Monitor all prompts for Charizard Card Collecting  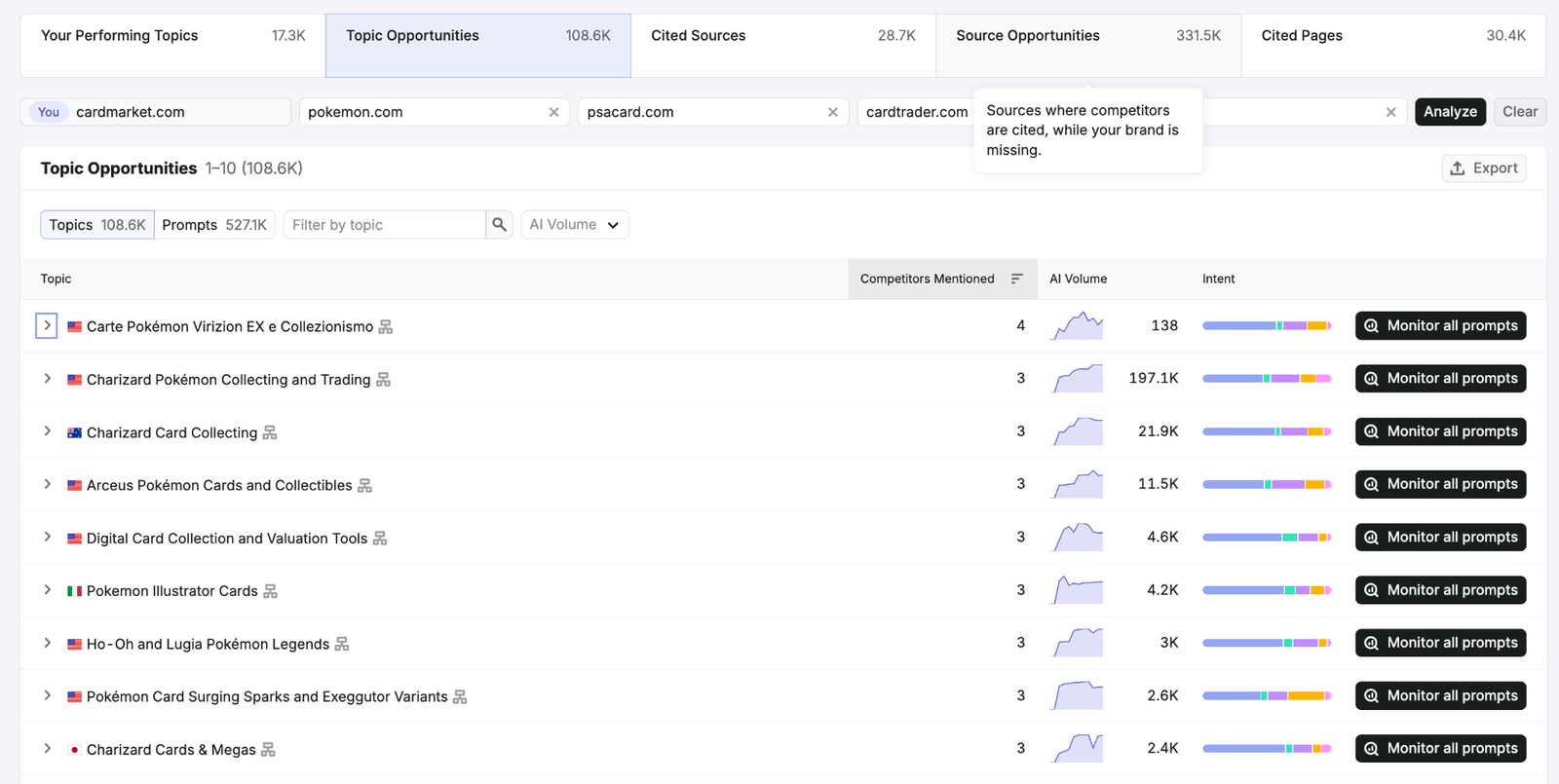coord(1440,431)
